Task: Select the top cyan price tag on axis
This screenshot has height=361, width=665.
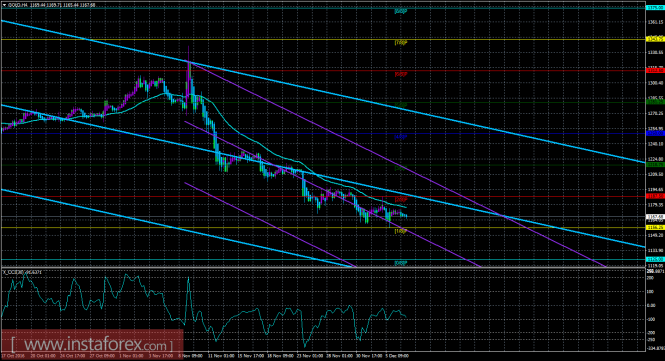Action: (x=654, y=7)
